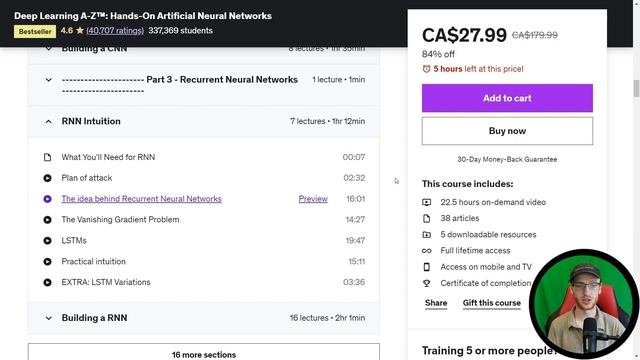Click the 7 lectures • 1hr 12min text
The height and width of the screenshot is (360, 640).
click(x=328, y=121)
